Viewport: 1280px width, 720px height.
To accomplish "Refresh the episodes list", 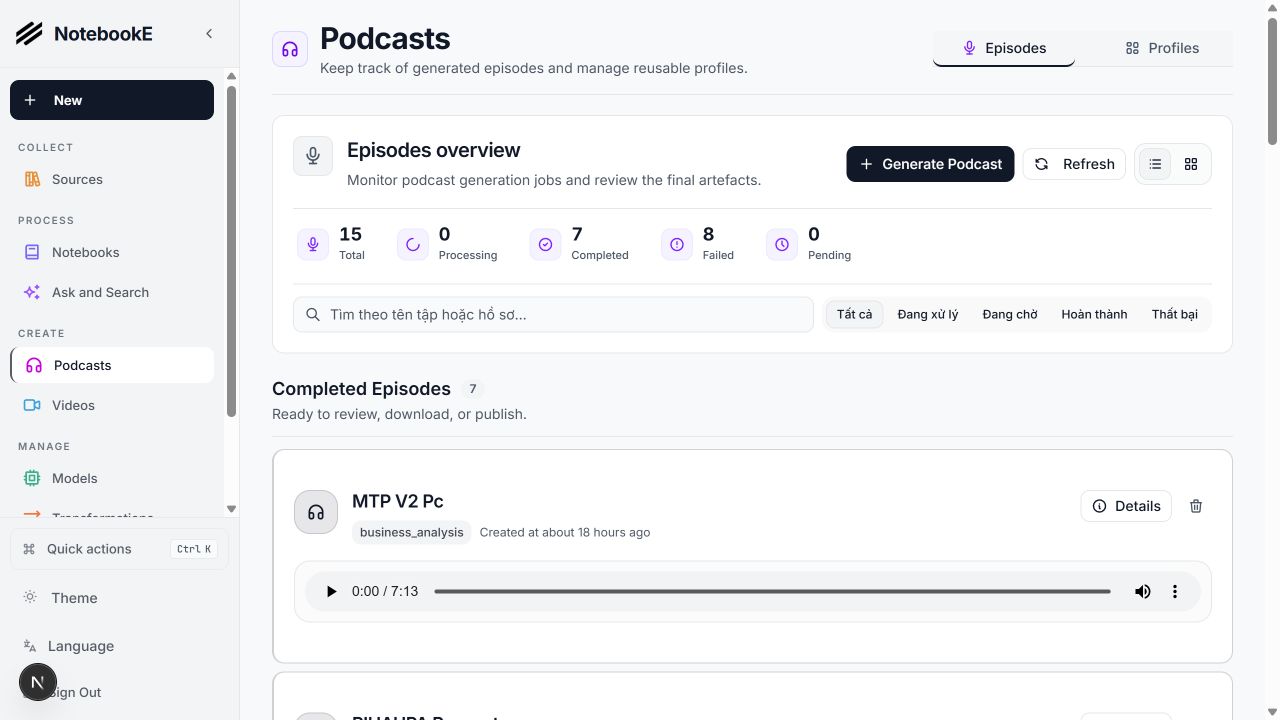I will 1074,164.
